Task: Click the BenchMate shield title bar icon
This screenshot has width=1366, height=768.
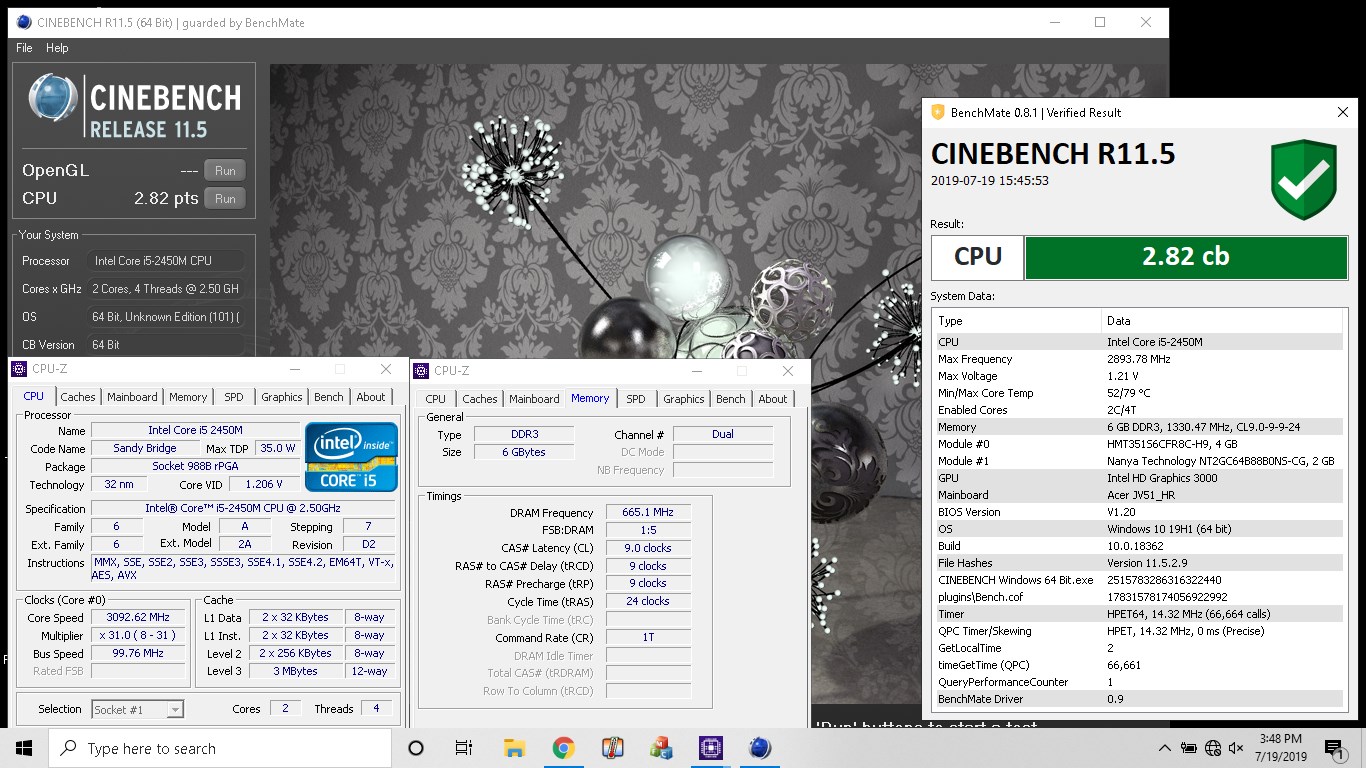Action: click(937, 112)
